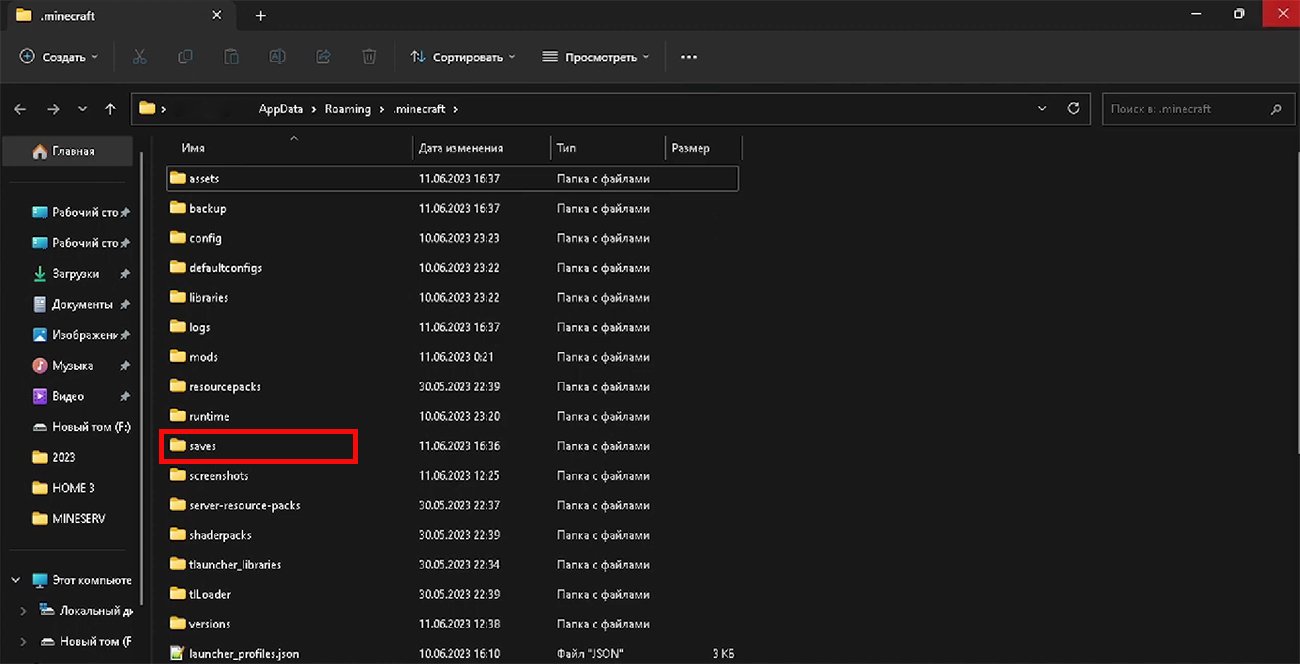
Task: Select the shaderpacks folder row
Action: pyautogui.click(x=452, y=535)
